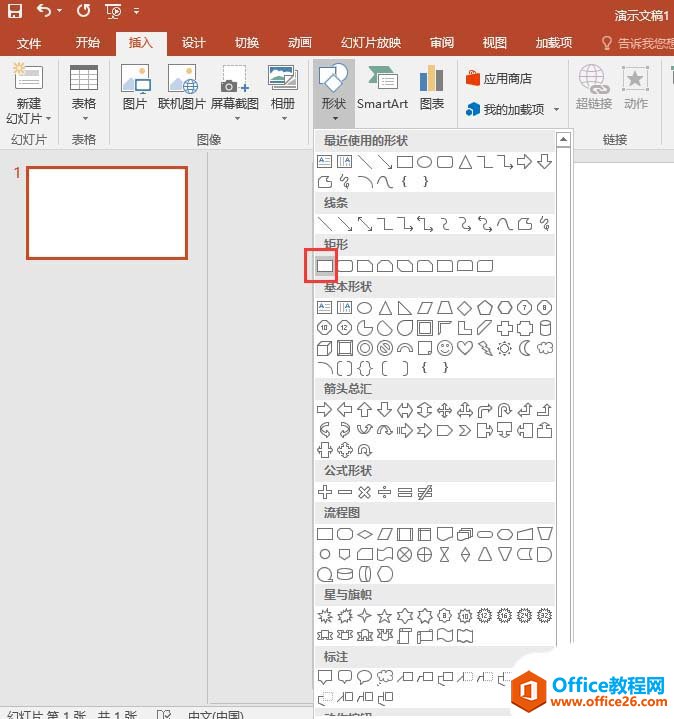Image resolution: width=674 pixels, height=719 pixels.
Task: Select the smiley face shape
Action: pos(445,348)
